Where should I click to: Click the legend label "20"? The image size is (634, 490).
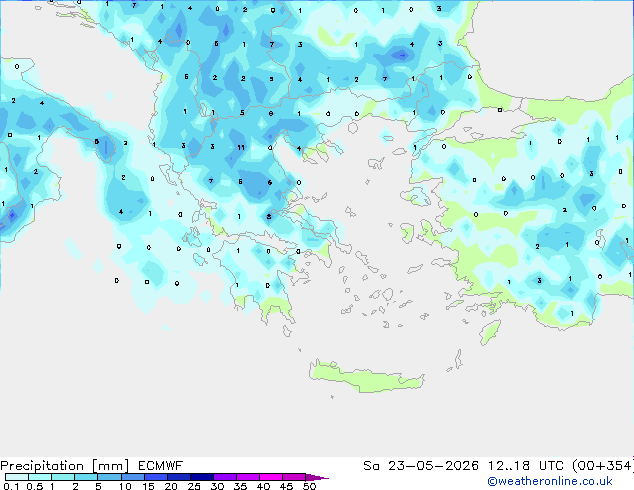point(171,486)
